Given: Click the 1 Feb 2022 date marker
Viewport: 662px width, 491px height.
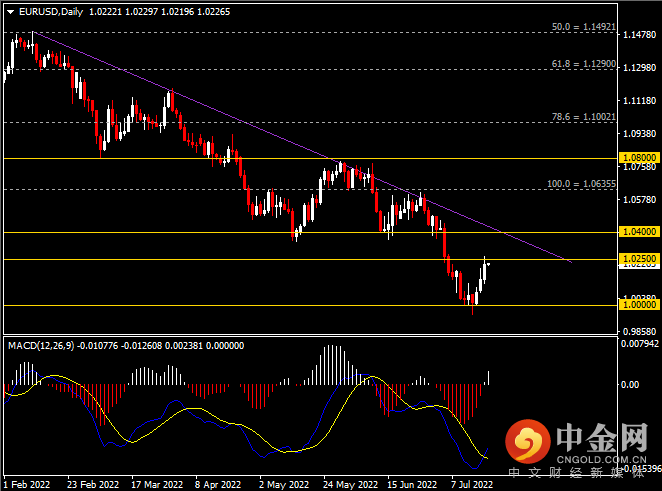Looking at the screenshot, I should coord(27,484).
